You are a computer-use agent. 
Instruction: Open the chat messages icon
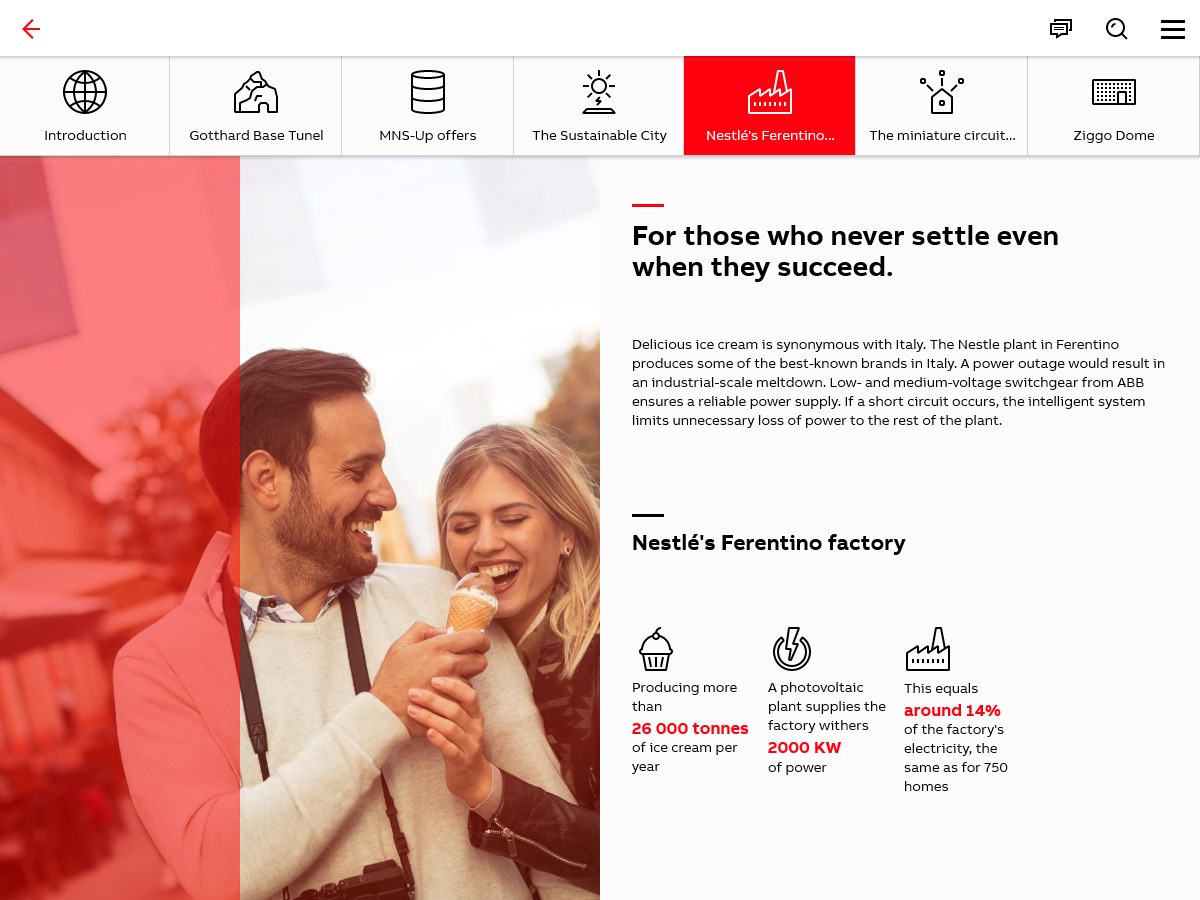click(x=1061, y=29)
